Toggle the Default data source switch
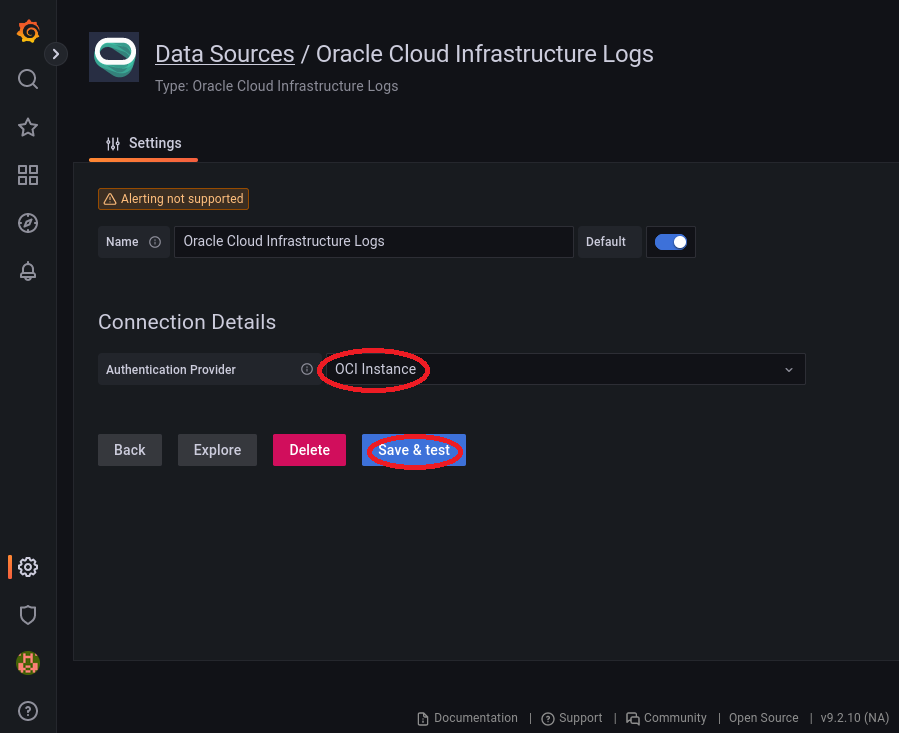Screen dimensions: 899x733 coord(670,242)
